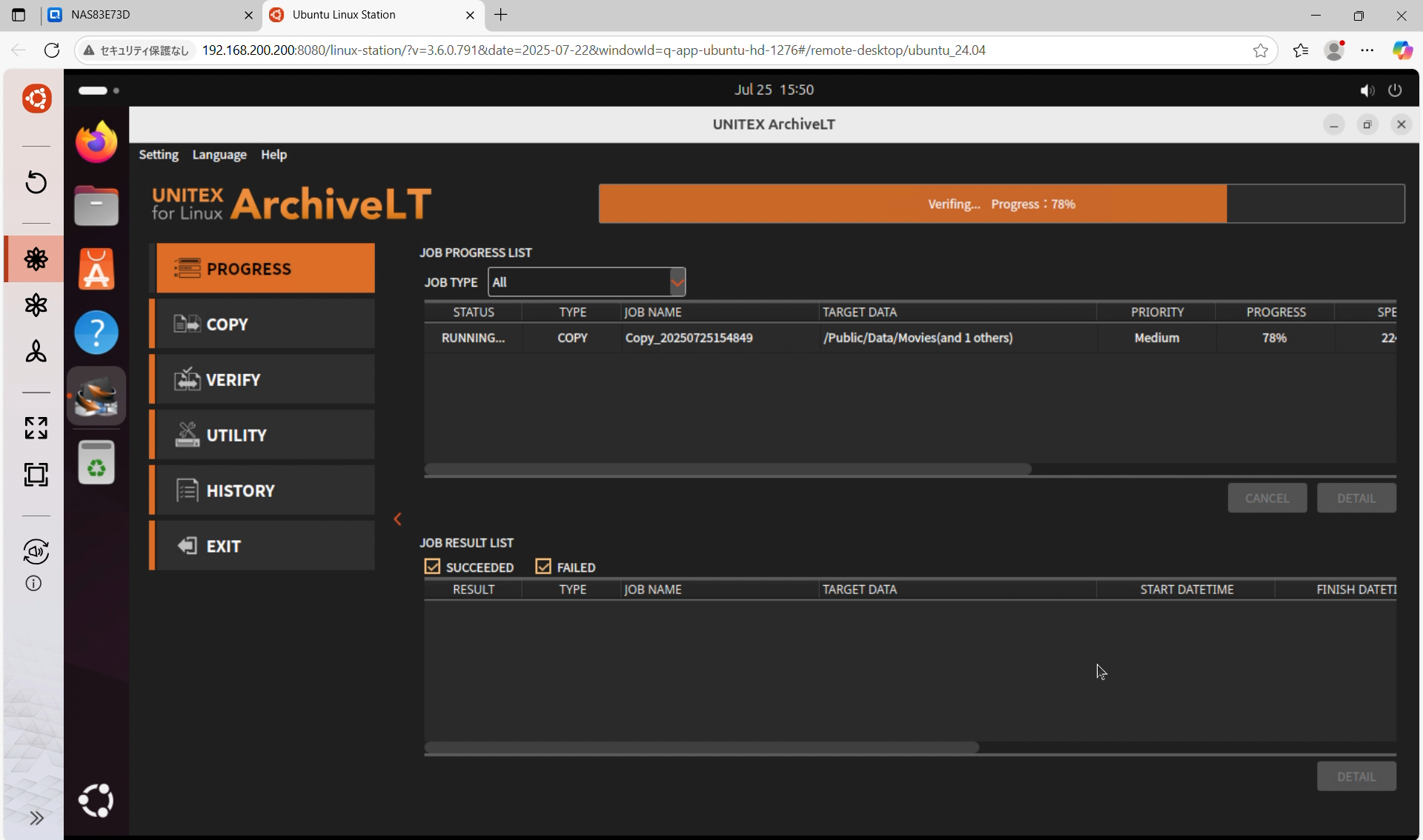Click DETAIL button under job result list
This screenshot has width=1423, height=840.
(x=1356, y=776)
